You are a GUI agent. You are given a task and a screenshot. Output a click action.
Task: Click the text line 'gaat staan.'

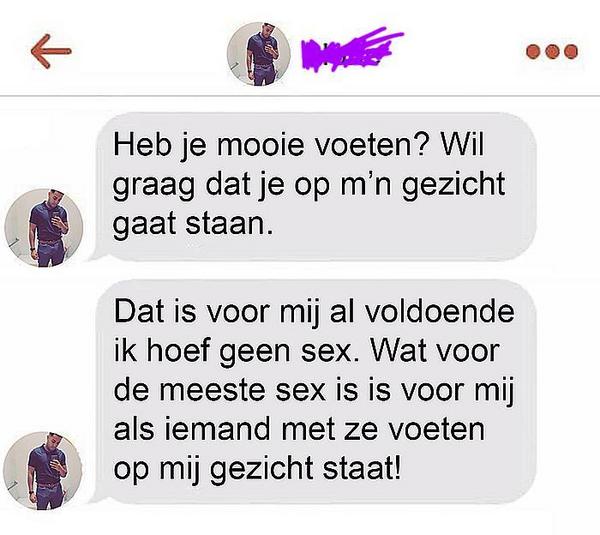[x=193, y=225]
